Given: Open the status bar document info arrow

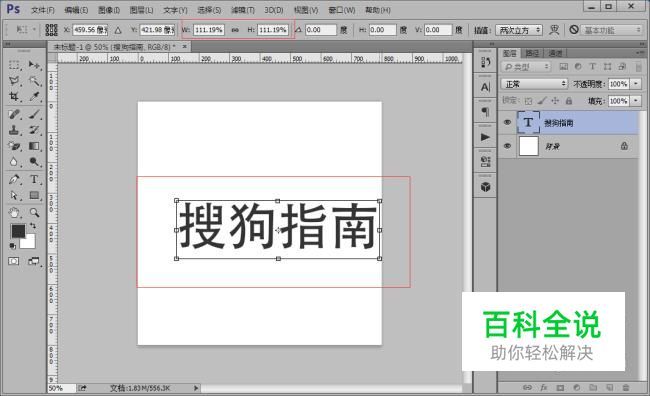Looking at the screenshot, I should 196,388.
